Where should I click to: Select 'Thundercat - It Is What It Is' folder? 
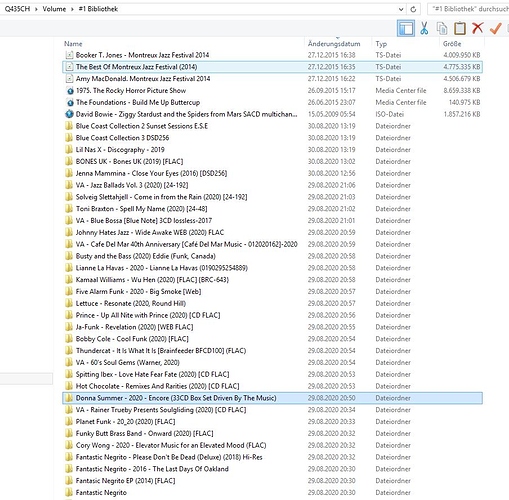[x=161, y=351]
